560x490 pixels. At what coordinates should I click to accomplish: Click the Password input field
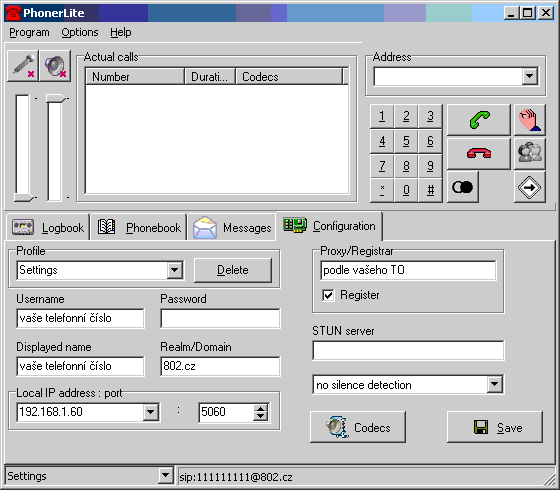(220, 318)
